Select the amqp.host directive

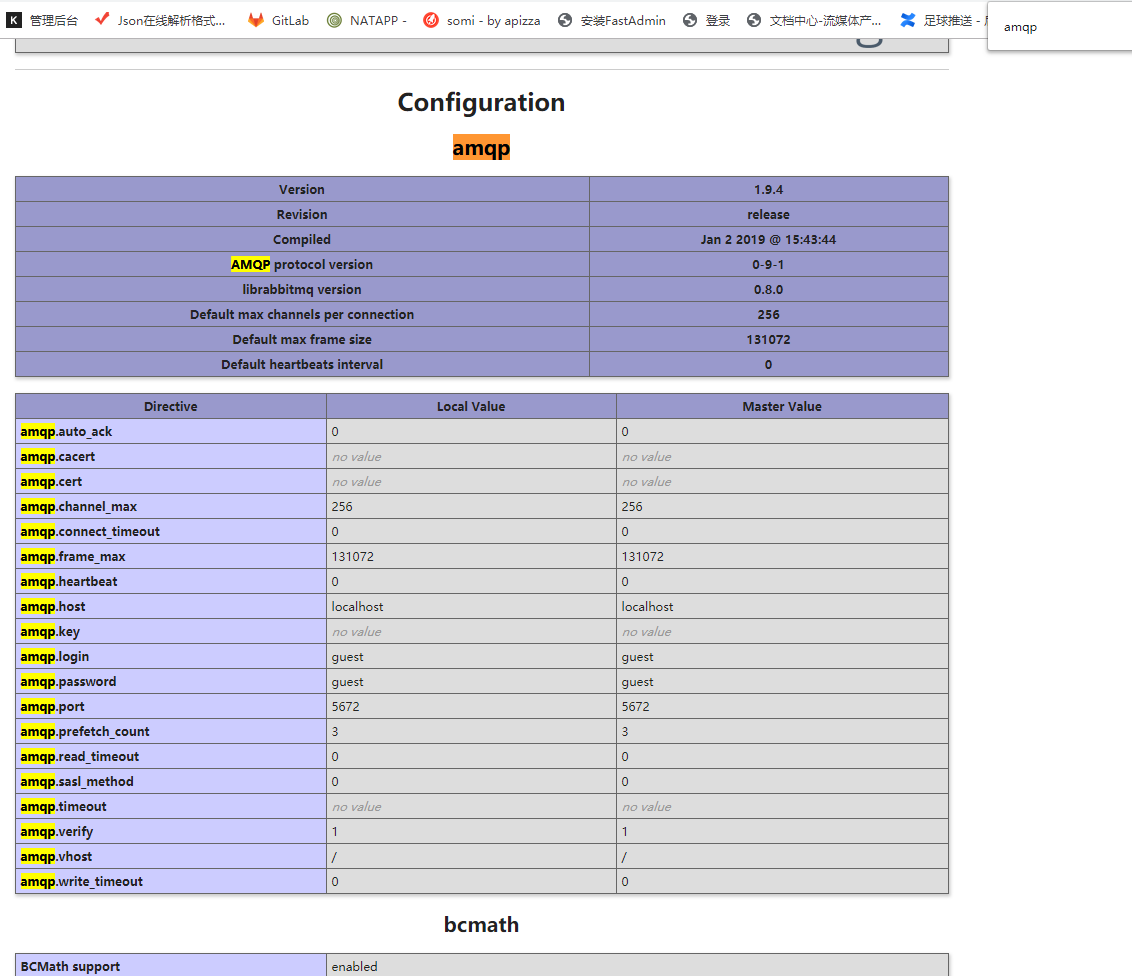[x=53, y=606]
